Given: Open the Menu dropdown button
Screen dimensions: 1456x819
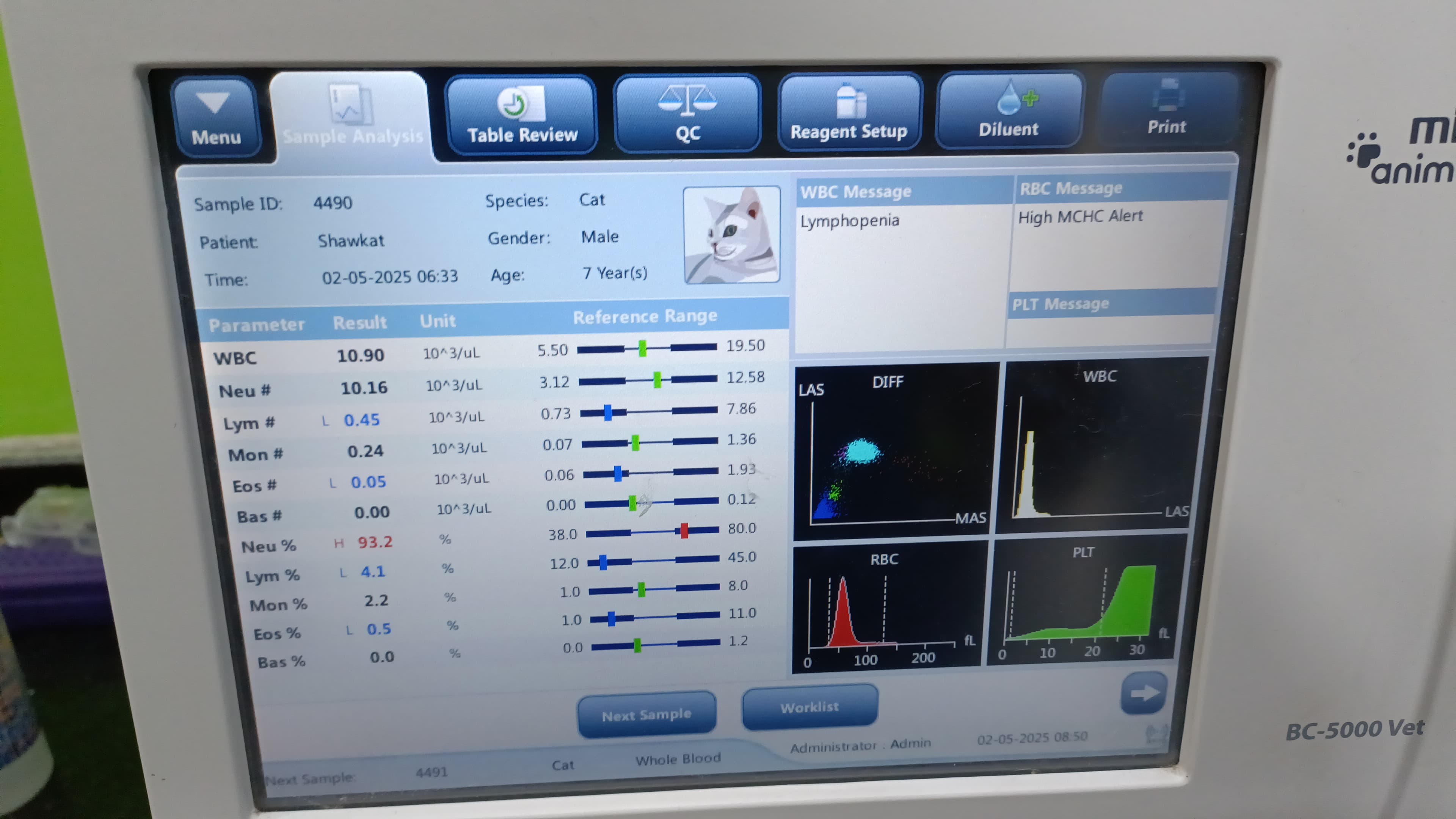Looking at the screenshot, I should pyautogui.click(x=215, y=118).
